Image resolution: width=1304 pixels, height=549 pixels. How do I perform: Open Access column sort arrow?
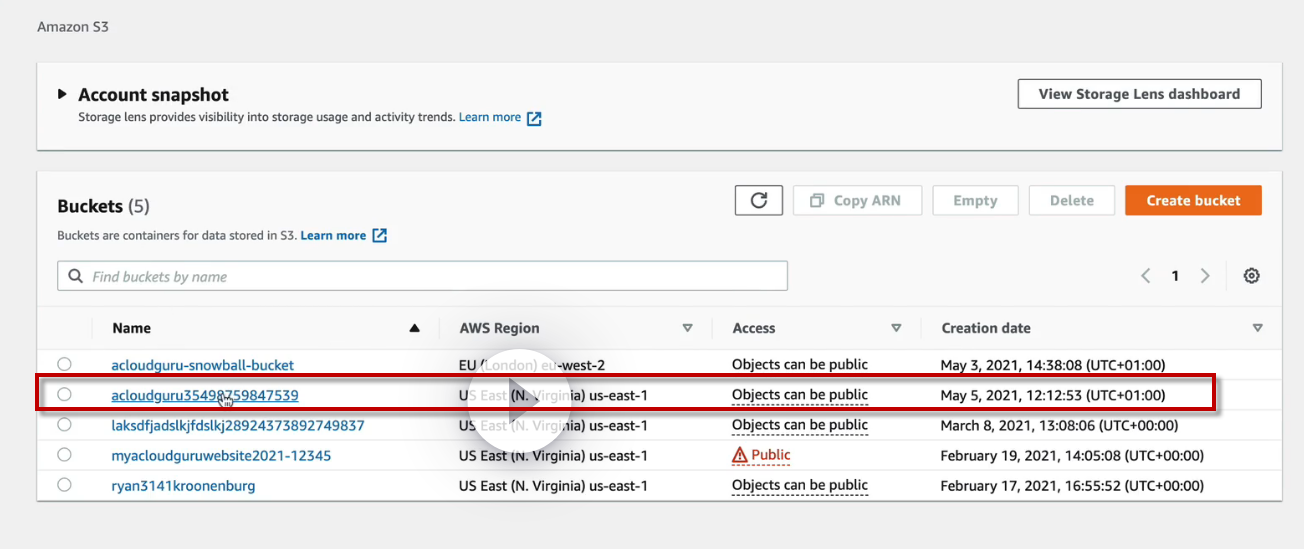(x=896, y=328)
